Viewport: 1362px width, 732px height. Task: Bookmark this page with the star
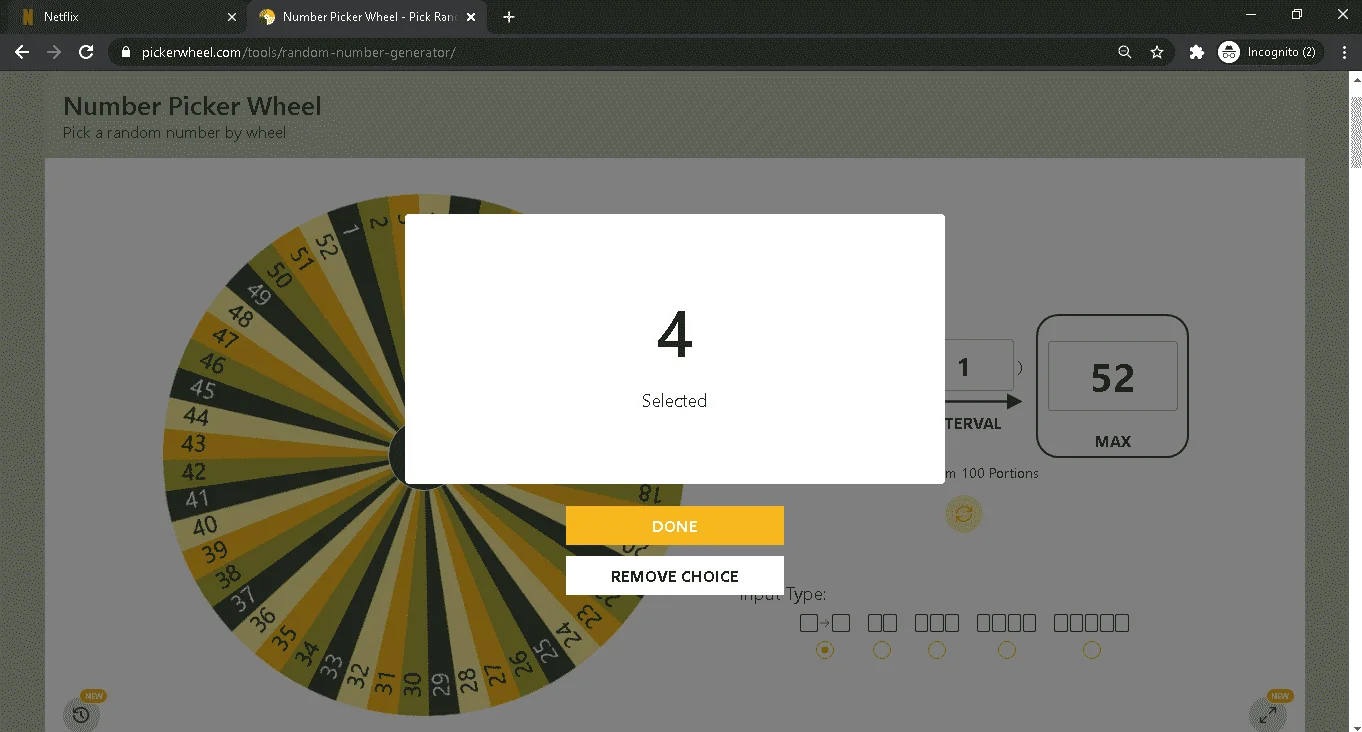(x=1157, y=52)
